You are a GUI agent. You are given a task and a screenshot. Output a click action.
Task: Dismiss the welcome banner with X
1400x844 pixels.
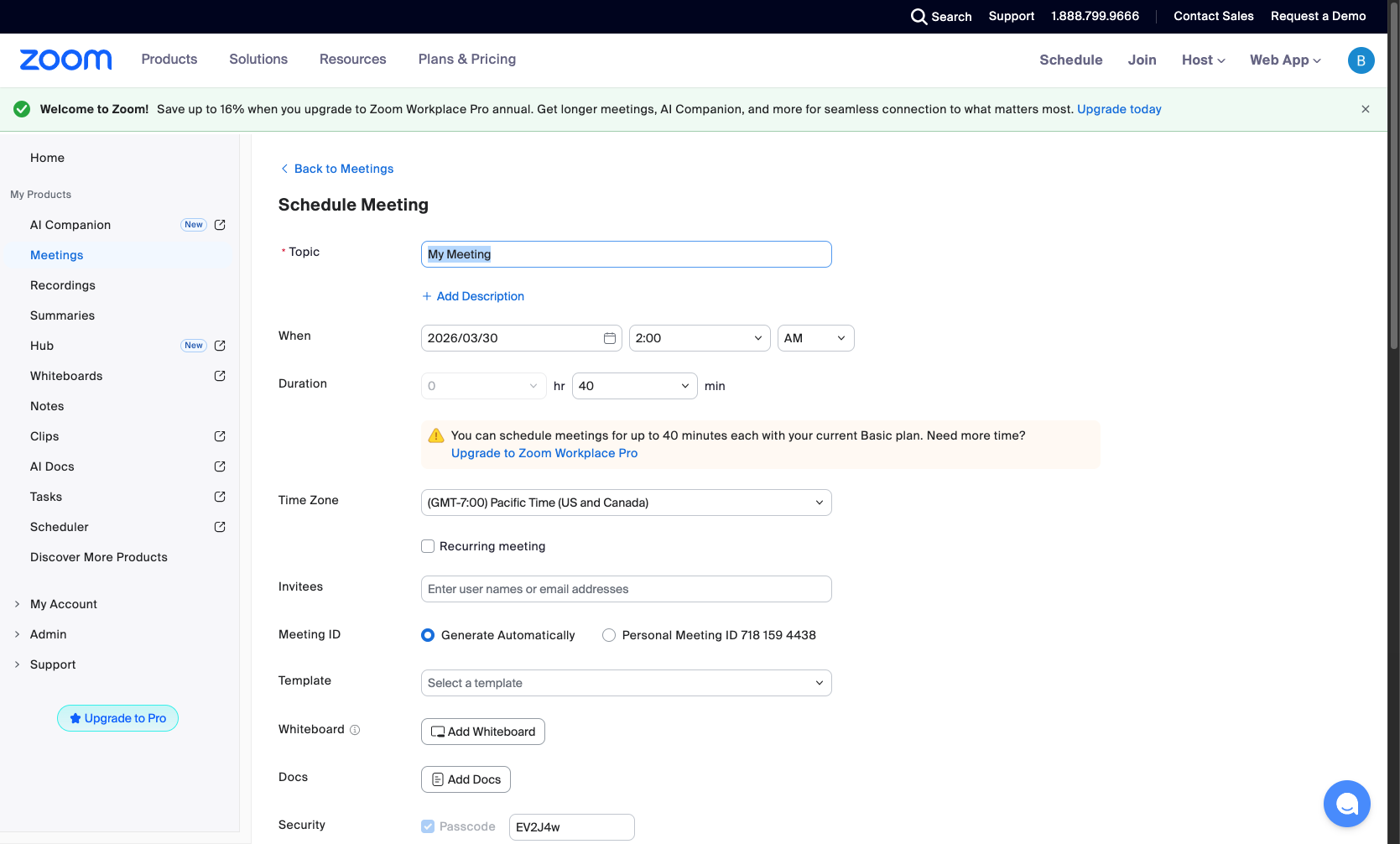tap(1366, 109)
